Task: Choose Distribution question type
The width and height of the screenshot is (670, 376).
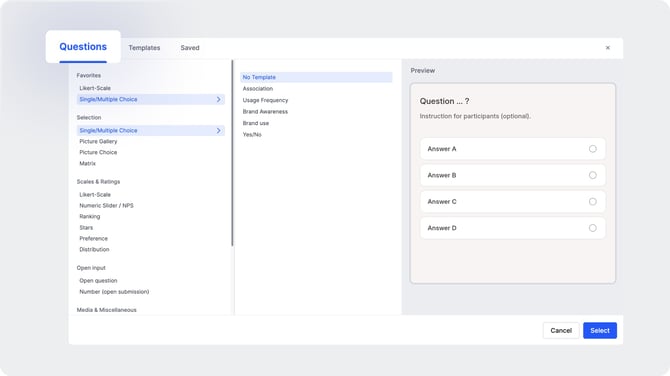Action: [94, 250]
